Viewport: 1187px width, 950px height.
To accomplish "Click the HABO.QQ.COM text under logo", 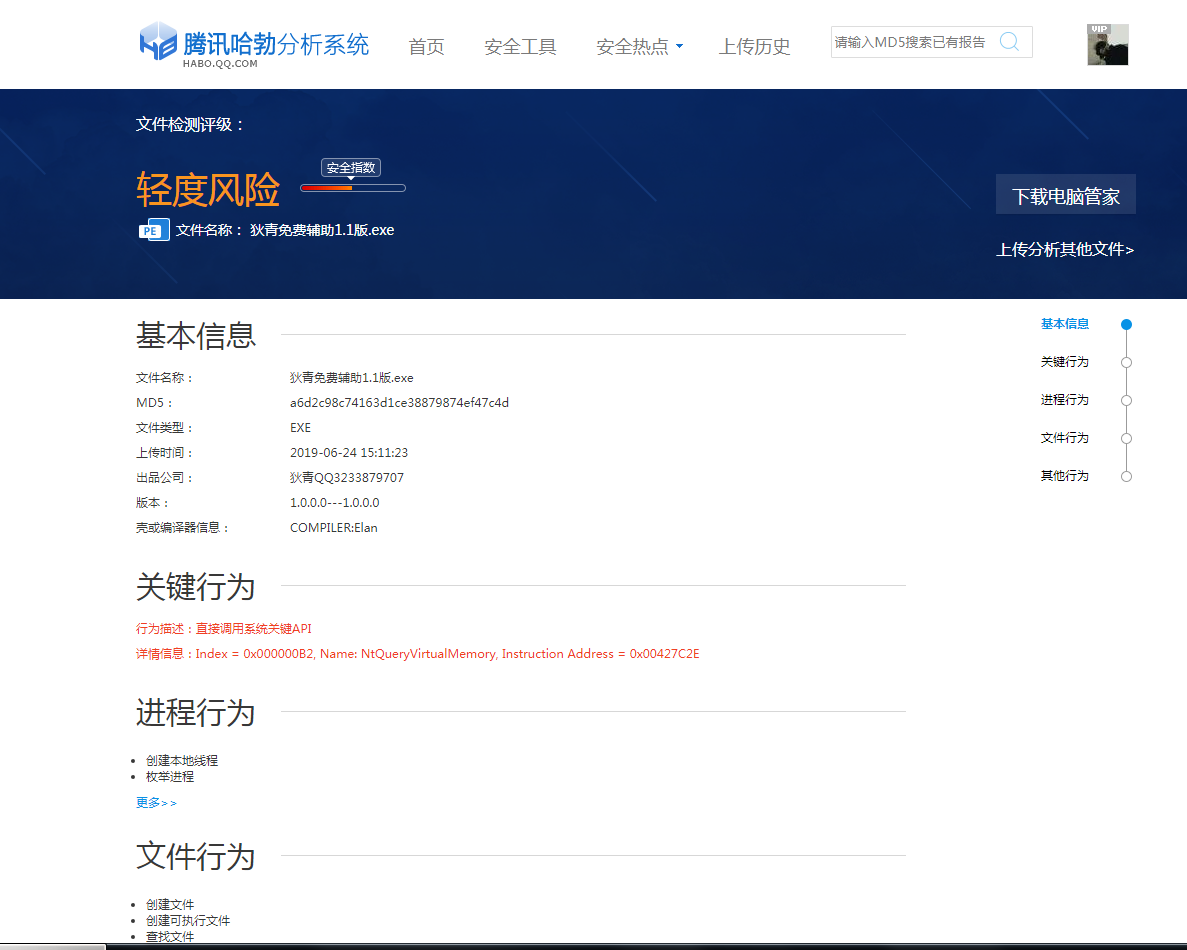I will [220, 64].
